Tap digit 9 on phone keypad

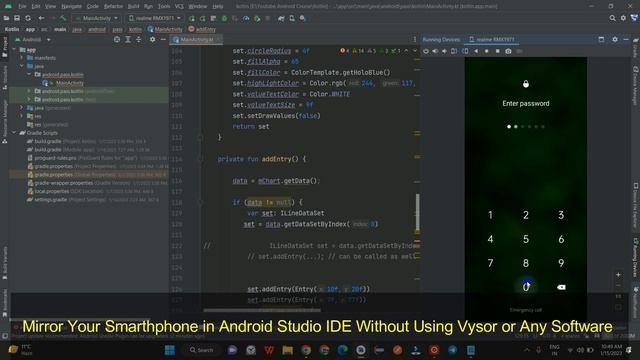click(x=561, y=263)
